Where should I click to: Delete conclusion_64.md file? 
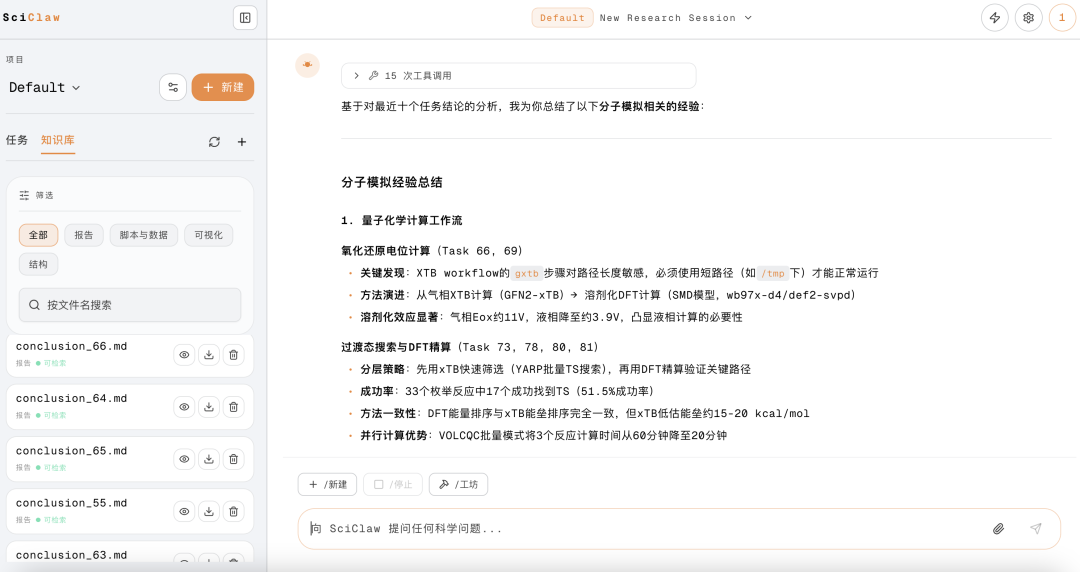(x=234, y=406)
